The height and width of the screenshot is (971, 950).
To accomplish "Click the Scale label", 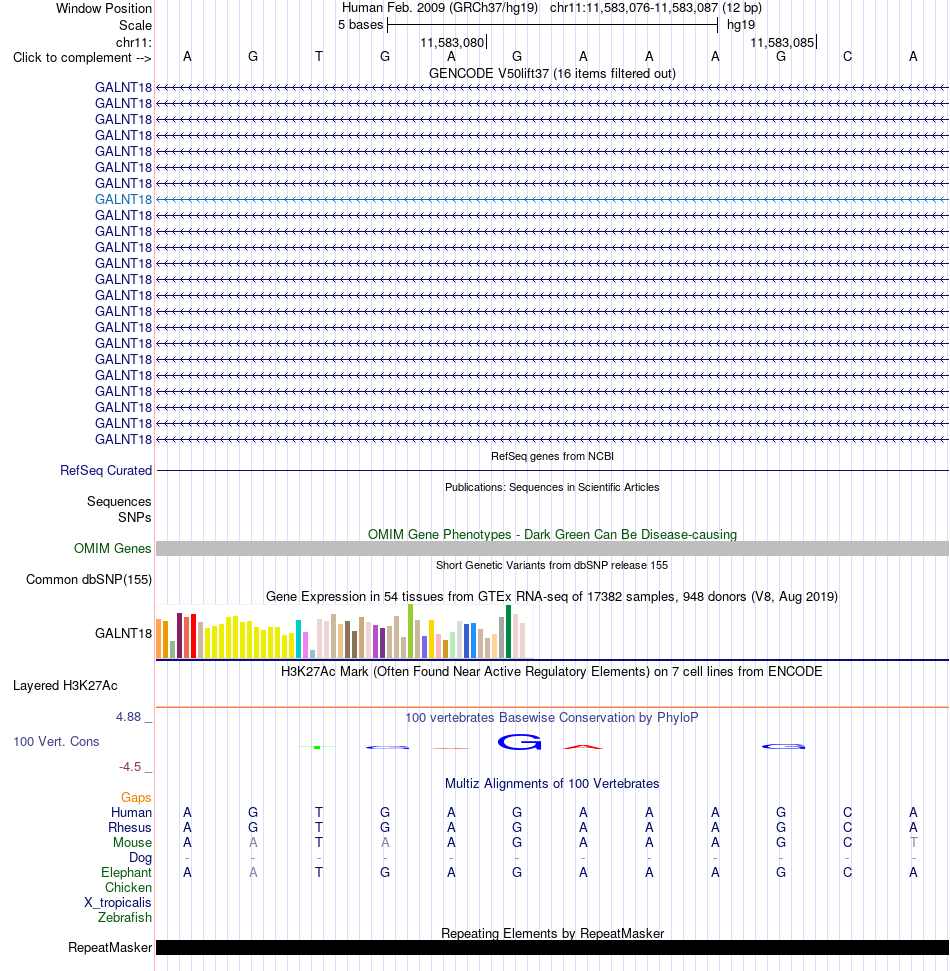I will (x=136, y=25).
